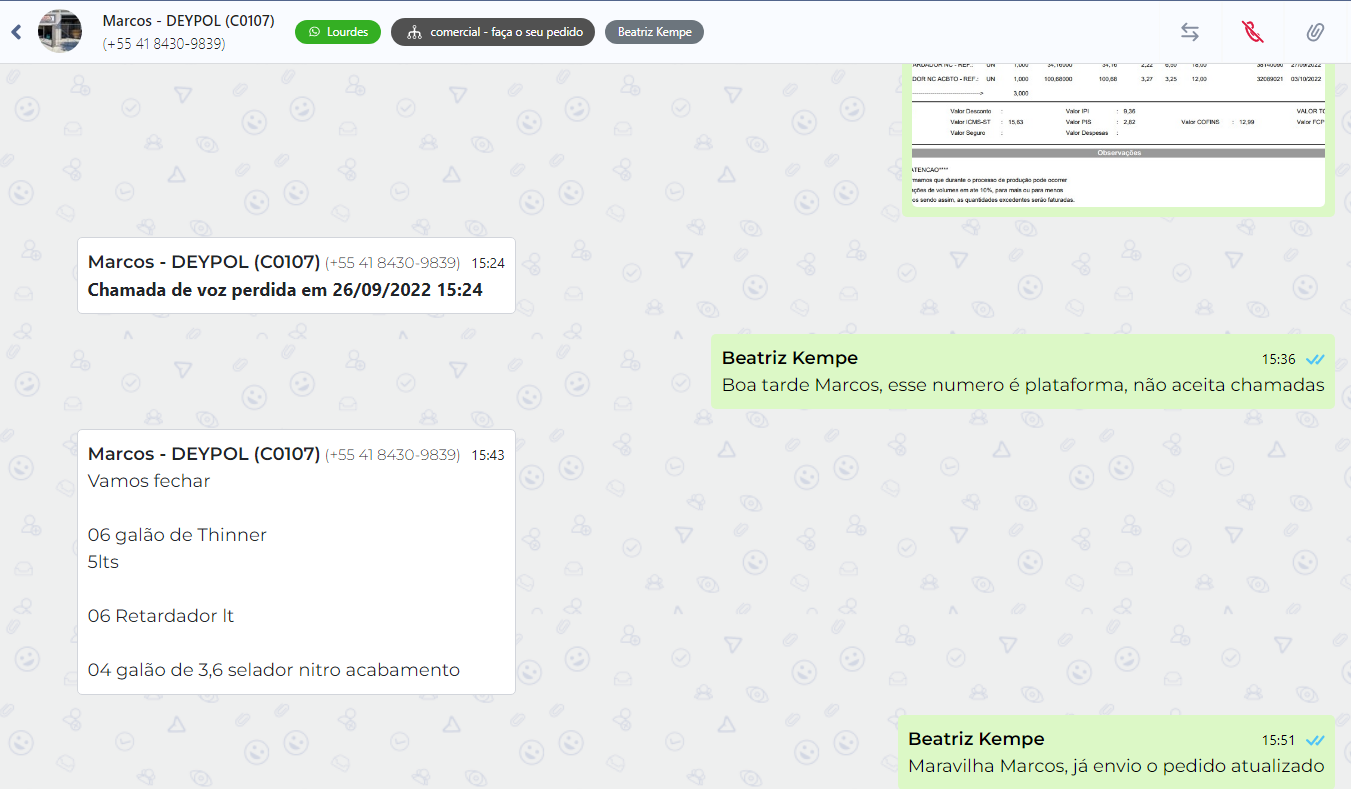Select the comercial - faça o seu pedido tag
1351x789 pixels.
point(493,32)
